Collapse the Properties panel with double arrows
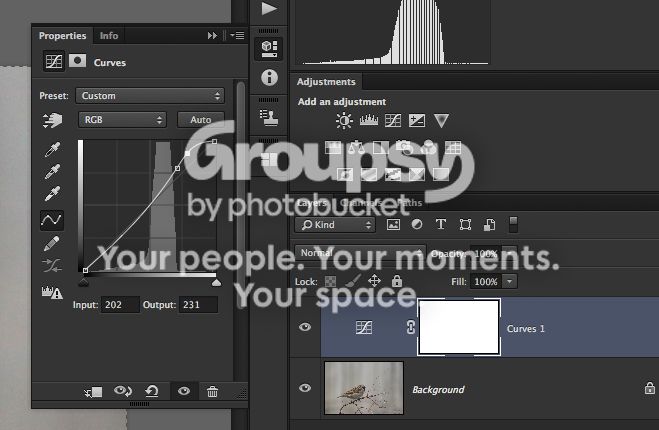 coord(212,36)
